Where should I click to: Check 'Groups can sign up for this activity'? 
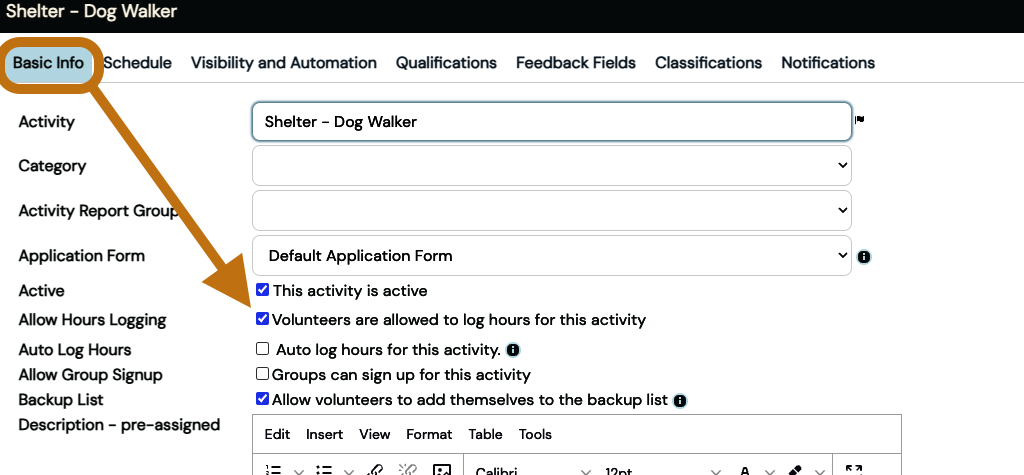point(262,374)
